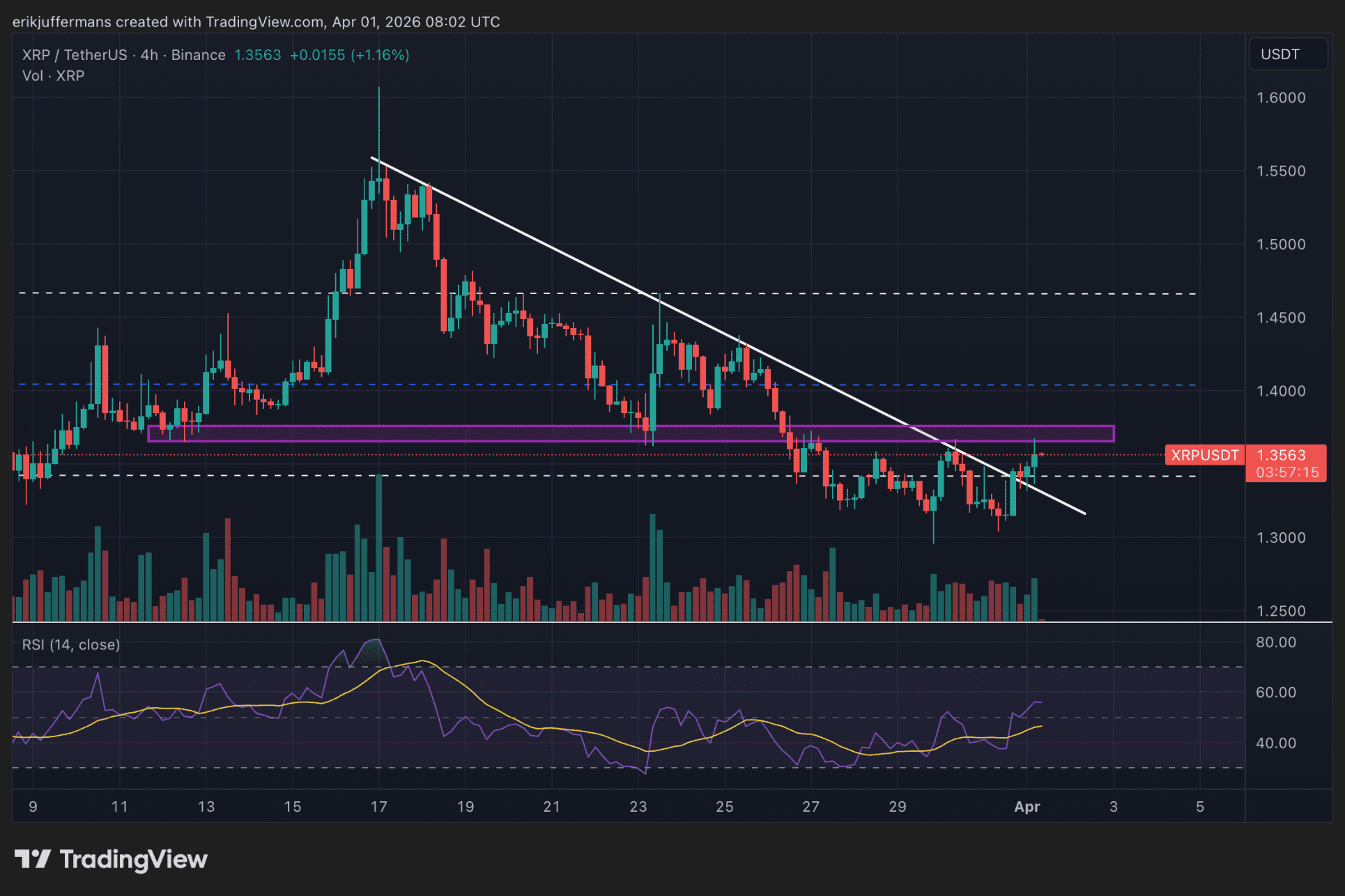
Task: Click the Apr date label on time axis
Action: pyautogui.click(x=1027, y=807)
